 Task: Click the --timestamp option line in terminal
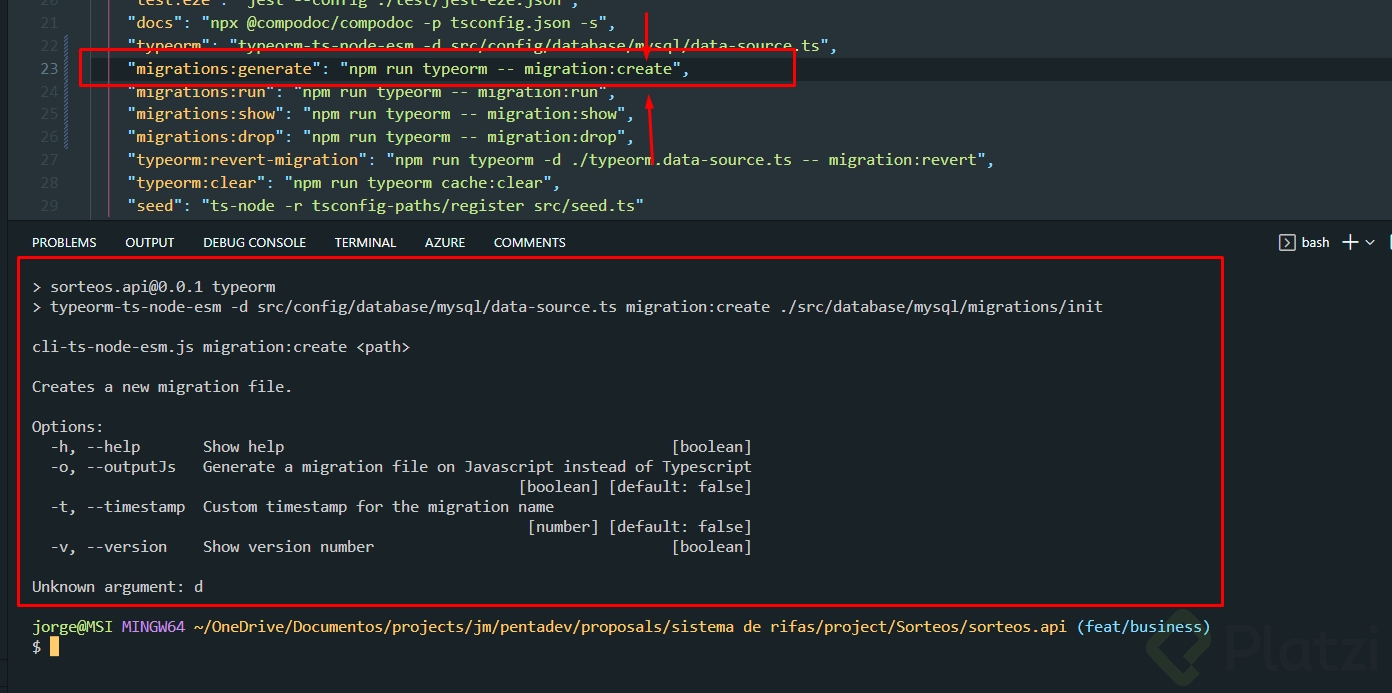pyautogui.click(x=302, y=506)
